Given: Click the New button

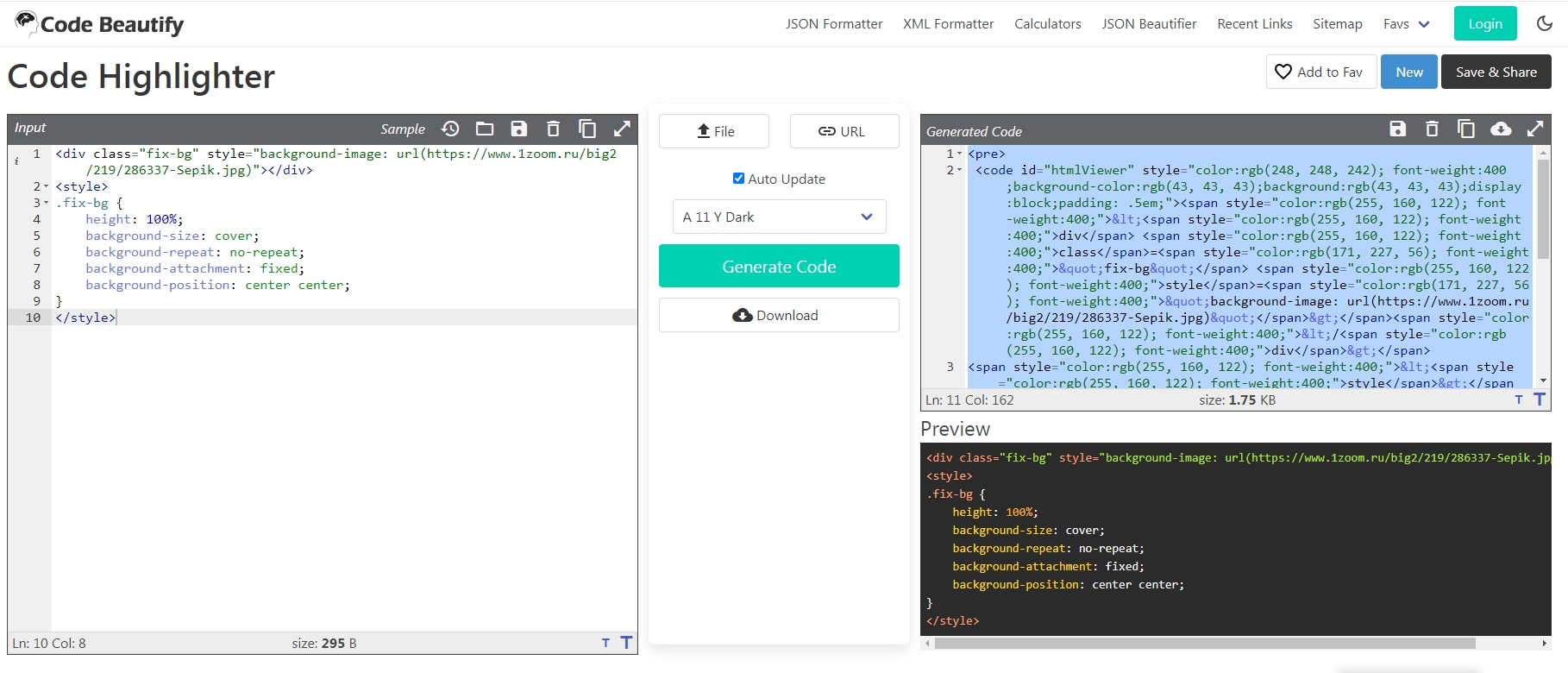Looking at the screenshot, I should coord(1409,72).
